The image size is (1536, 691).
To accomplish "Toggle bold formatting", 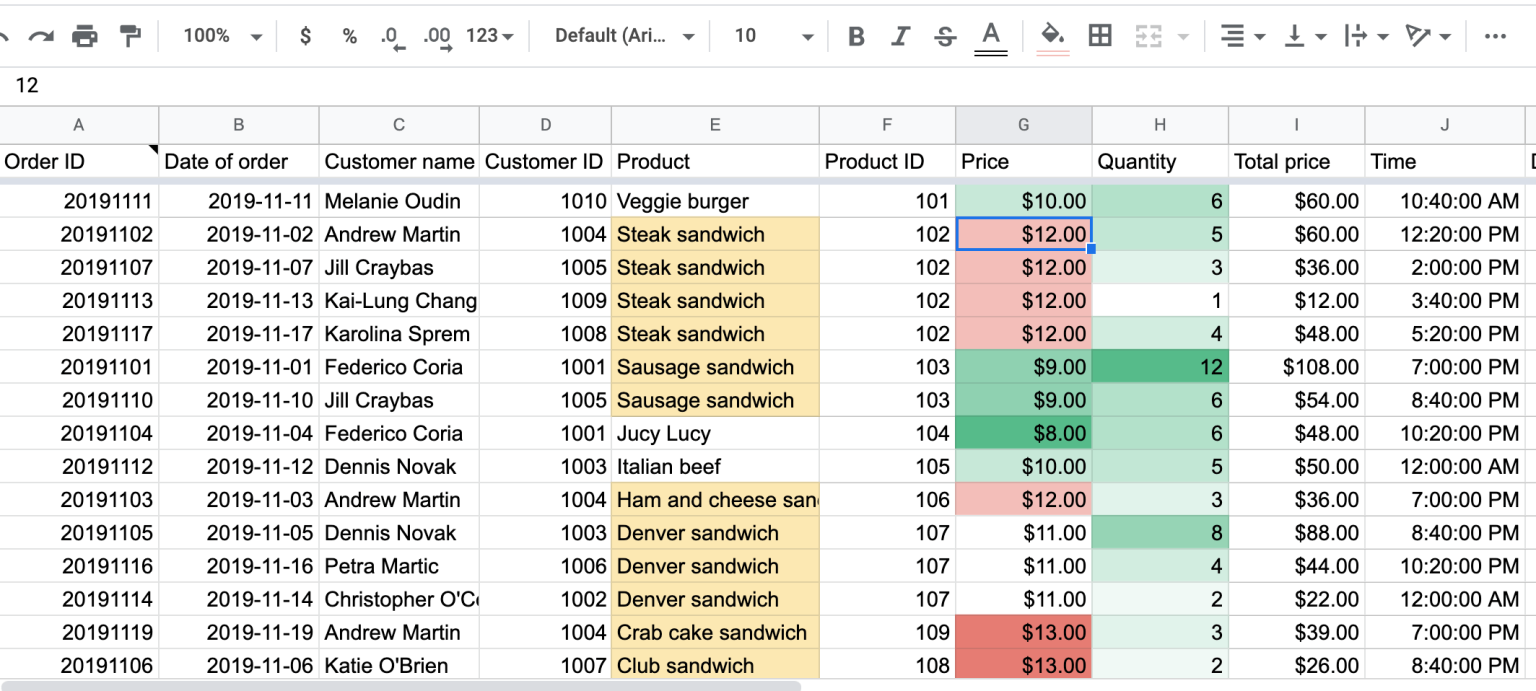I will pos(856,35).
